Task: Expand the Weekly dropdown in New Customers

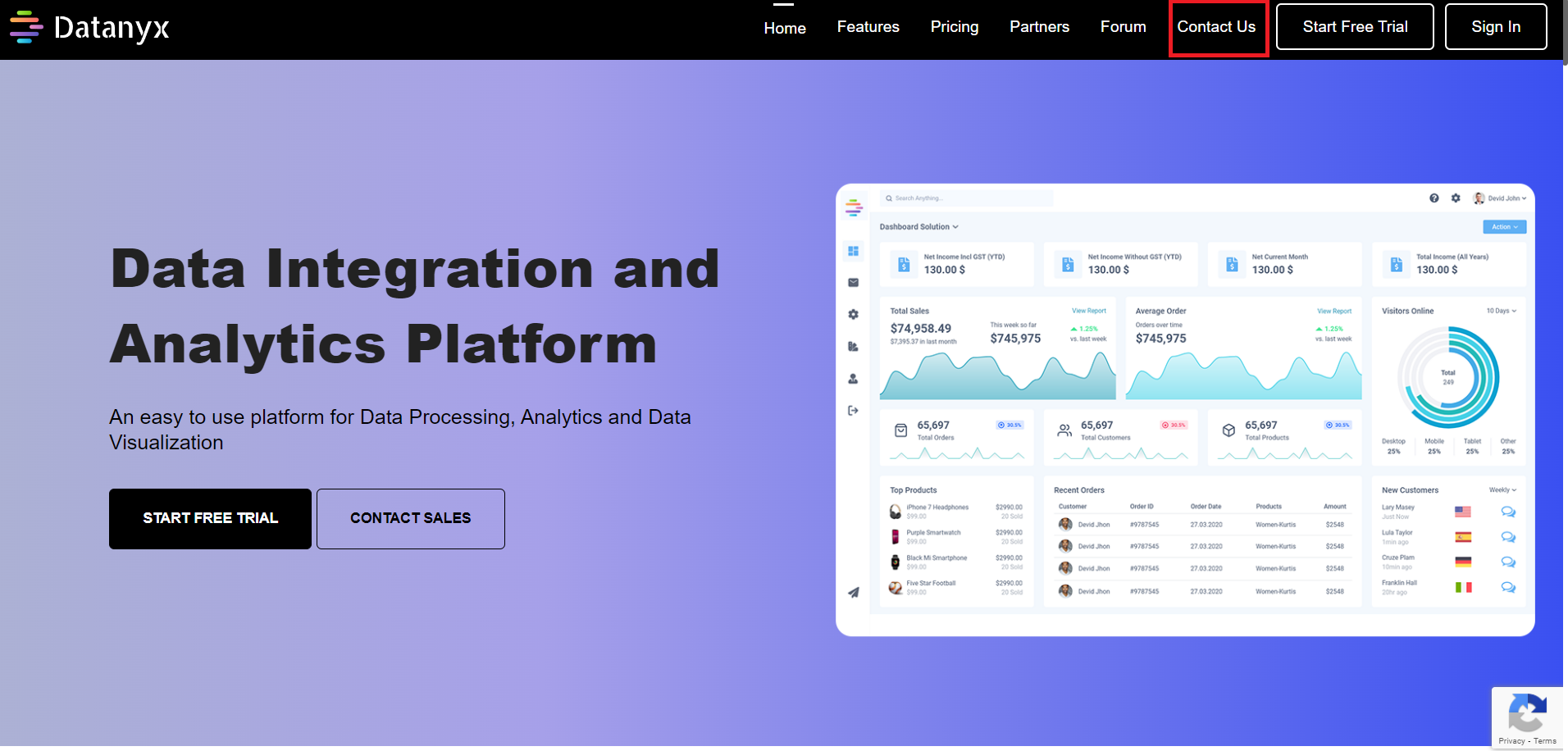Action: [1502, 490]
